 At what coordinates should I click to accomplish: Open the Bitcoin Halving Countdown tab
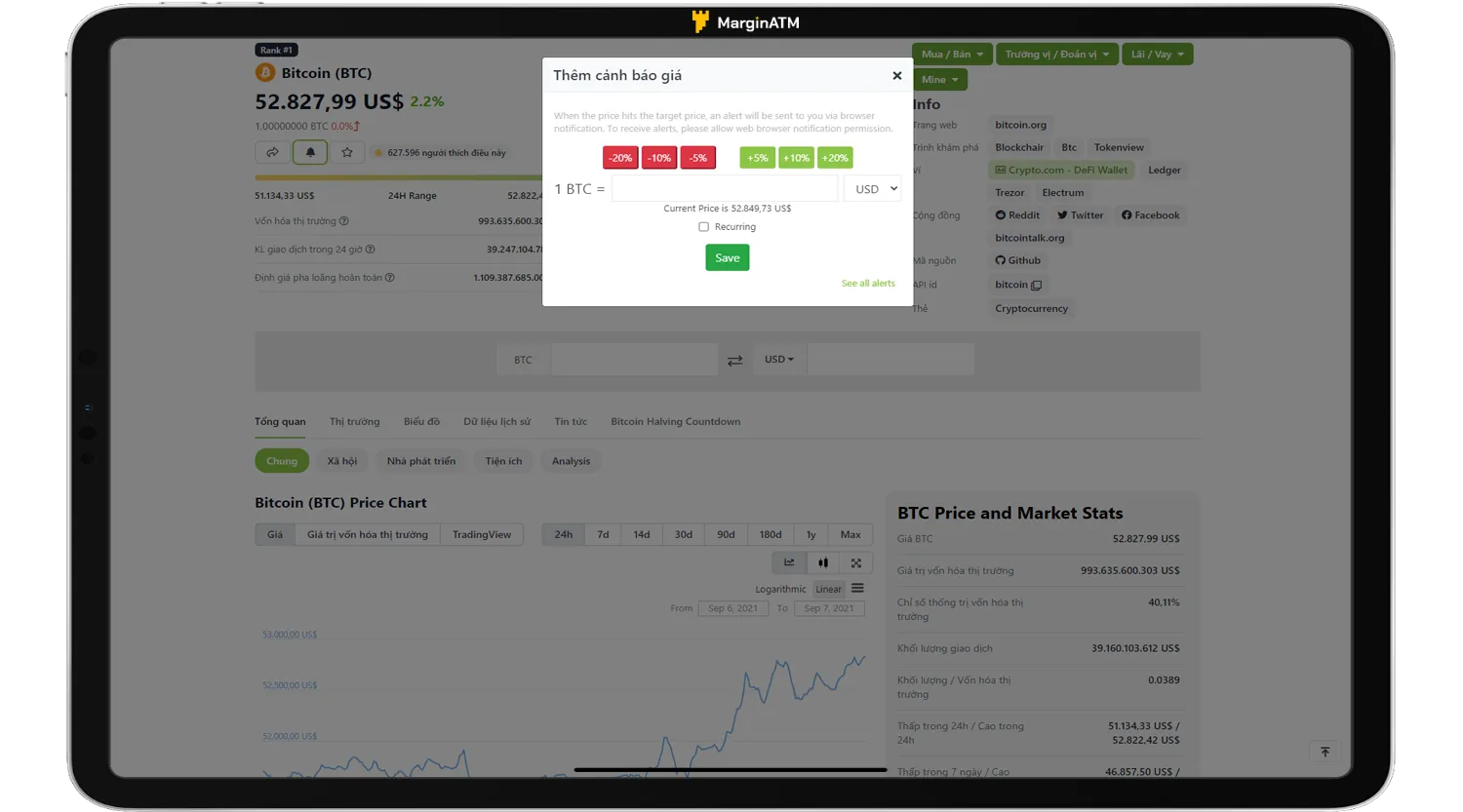[x=675, y=421]
